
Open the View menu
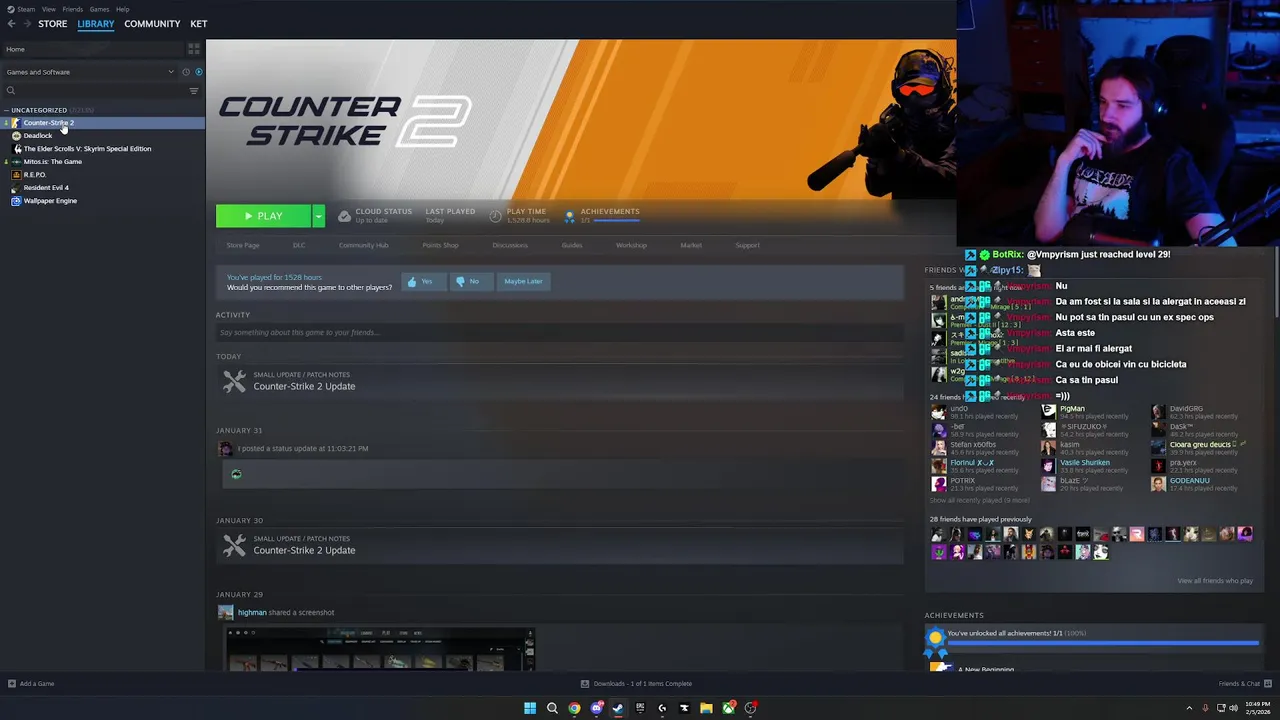(49, 9)
